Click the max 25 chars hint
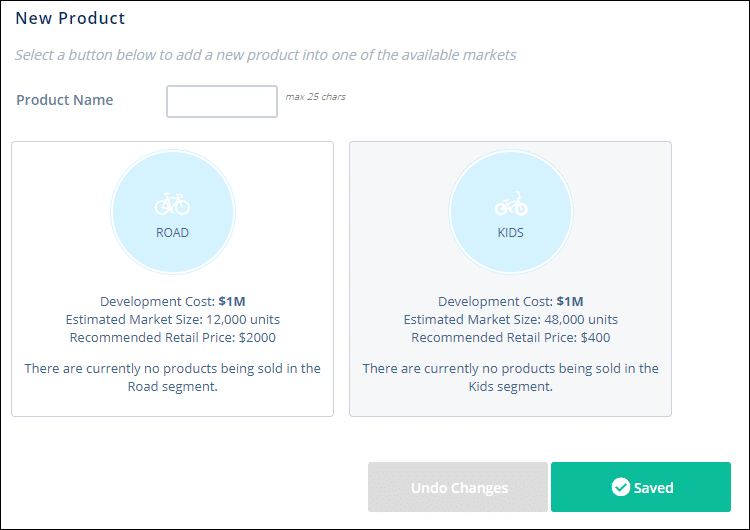 pos(315,97)
